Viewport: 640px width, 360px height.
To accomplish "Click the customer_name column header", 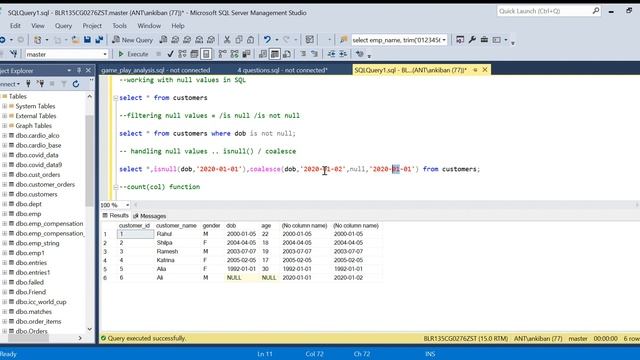I will click(176, 226).
